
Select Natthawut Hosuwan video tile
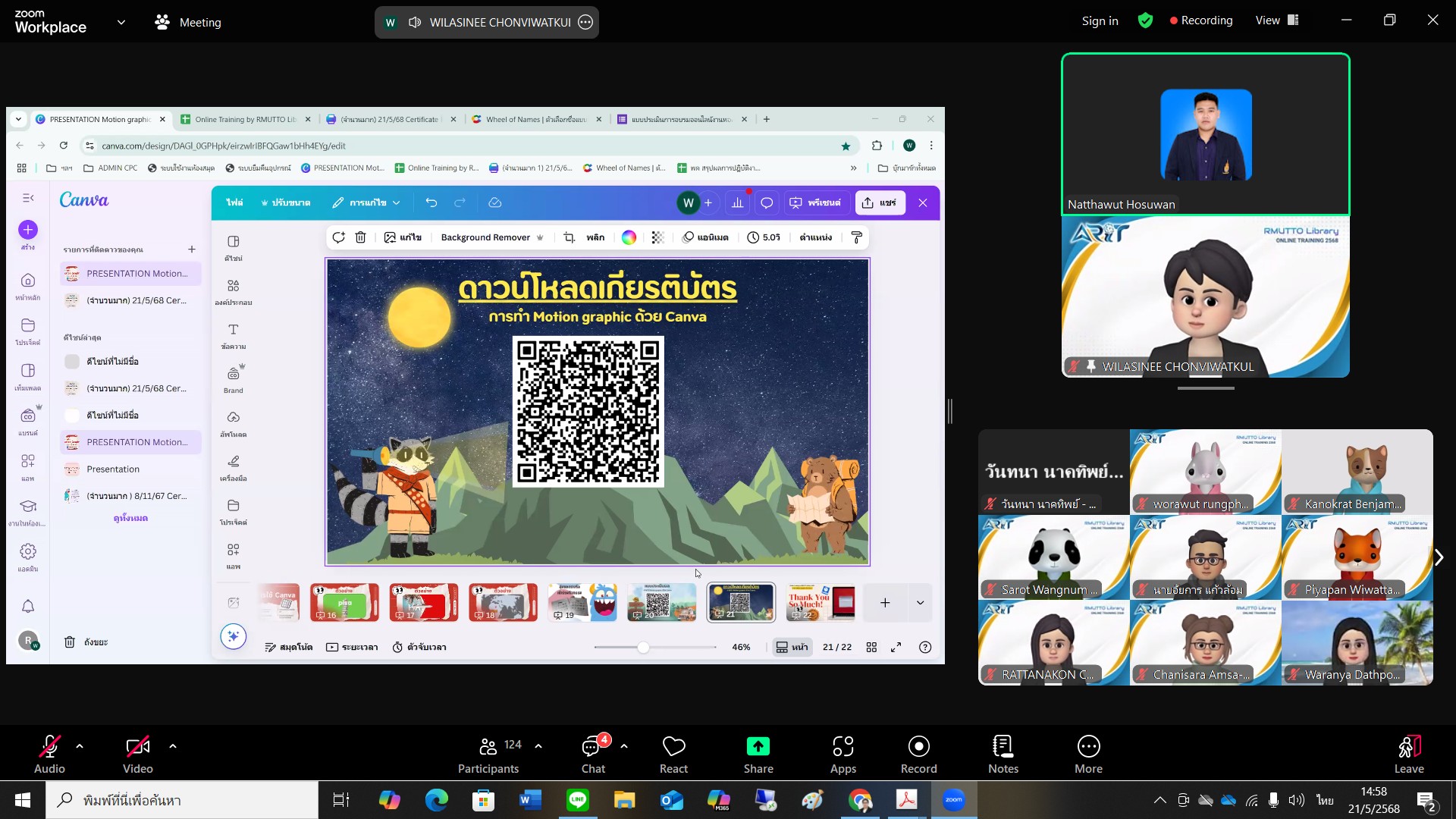(1205, 134)
